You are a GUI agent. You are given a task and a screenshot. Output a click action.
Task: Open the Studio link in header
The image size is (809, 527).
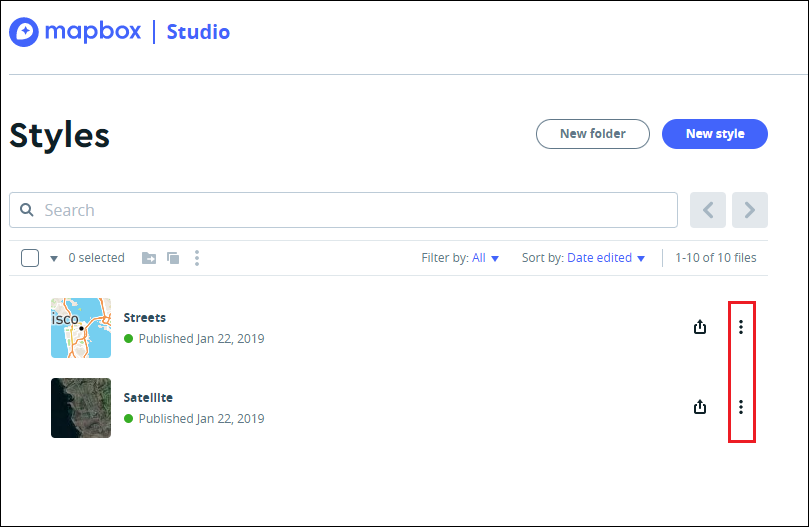(198, 32)
